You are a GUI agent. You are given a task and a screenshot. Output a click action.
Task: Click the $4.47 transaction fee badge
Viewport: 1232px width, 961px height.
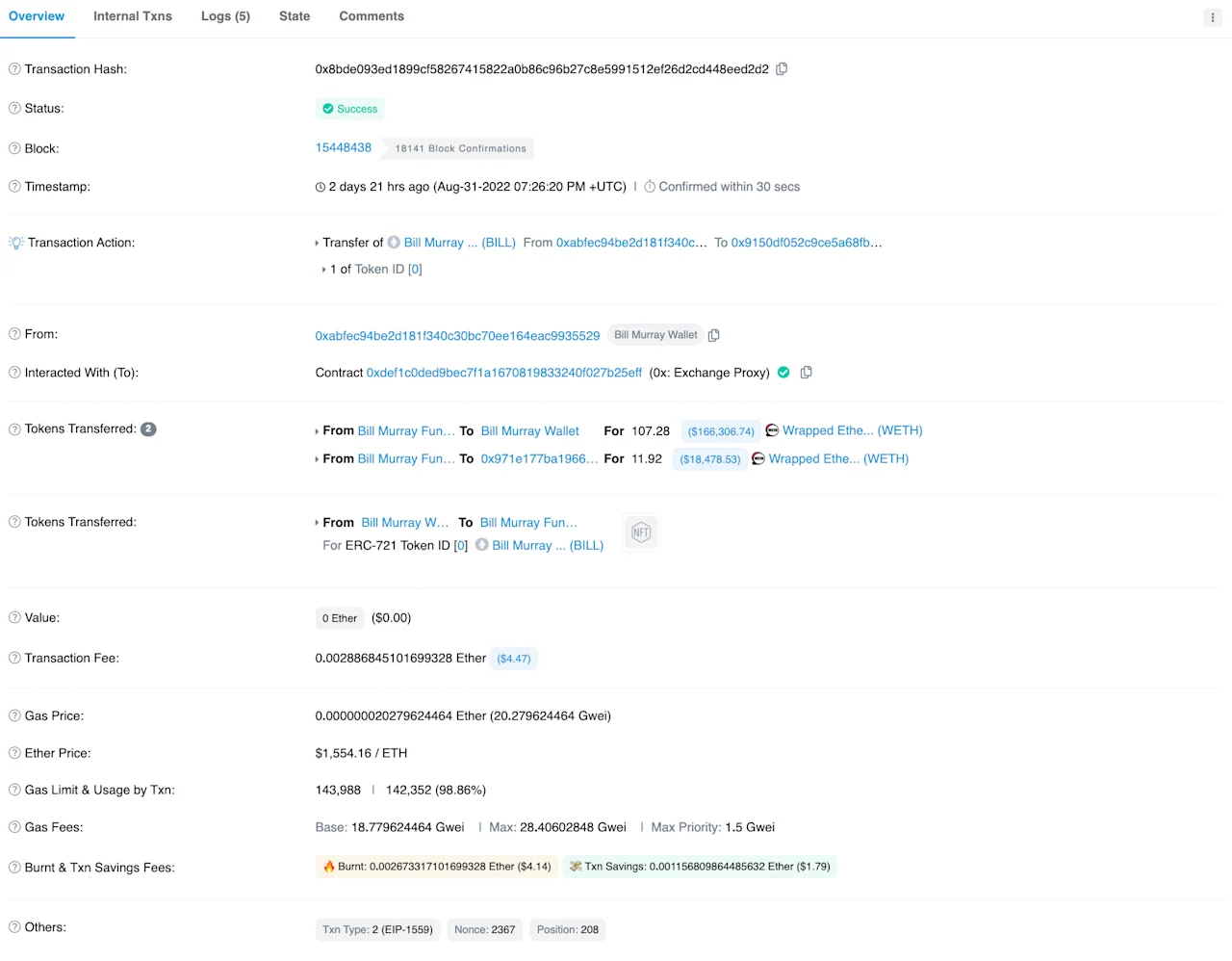(x=514, y=659)
